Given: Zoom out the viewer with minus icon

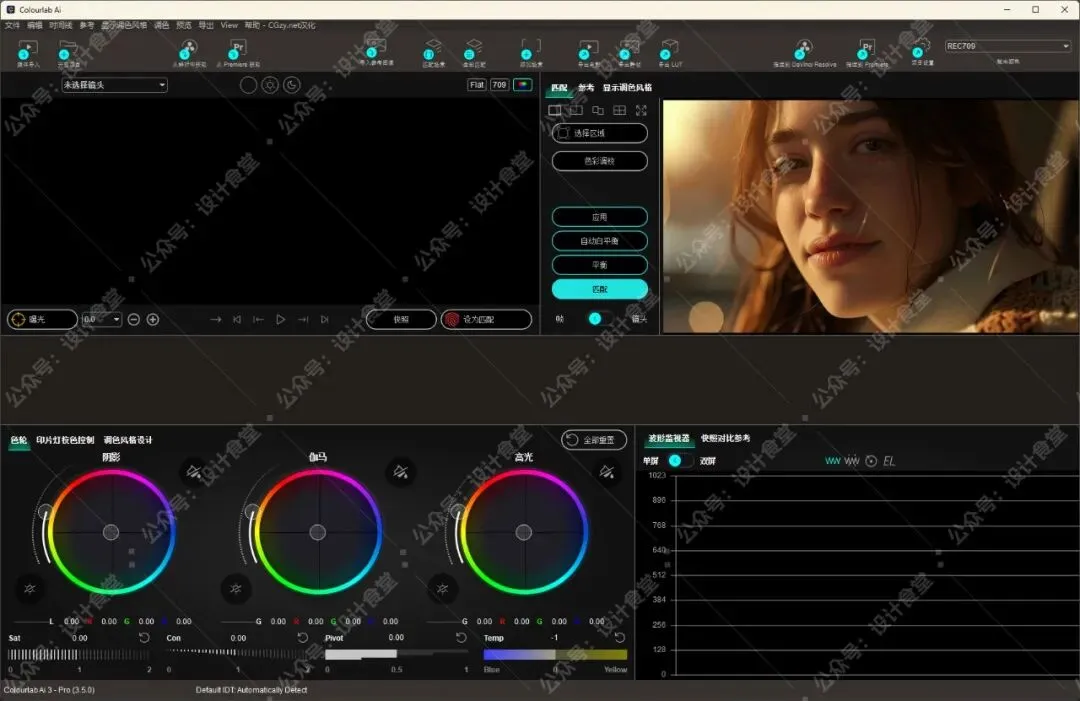Looking at the screenshot, I should point(134,320).
